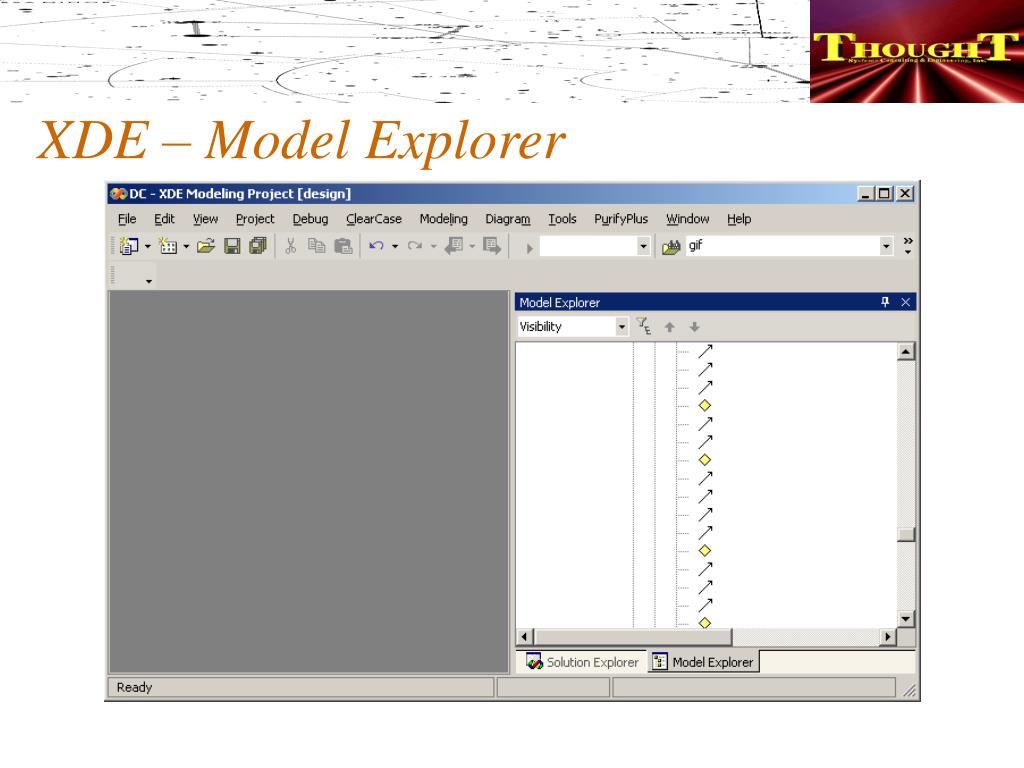Click the Model Explorer move up arrow

pyautogui.click(x=669, y=327)
